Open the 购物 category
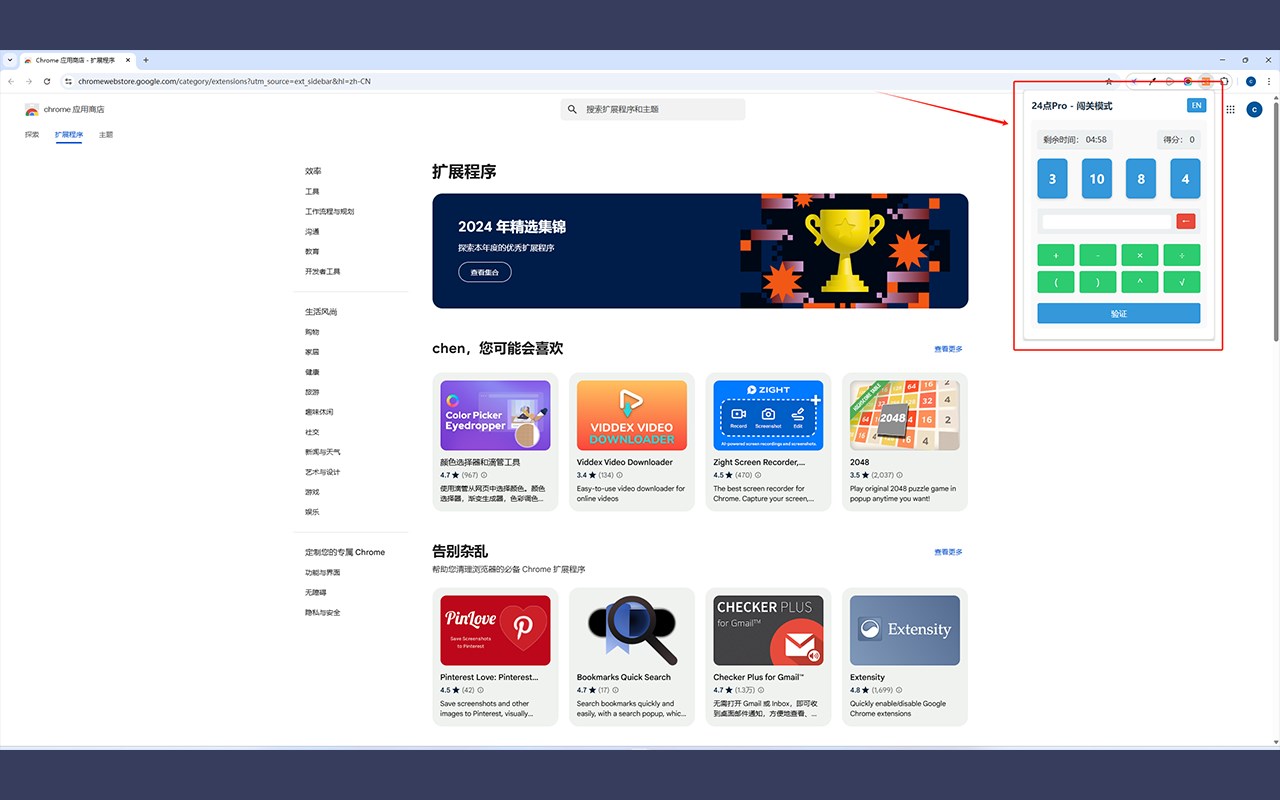 312,331
